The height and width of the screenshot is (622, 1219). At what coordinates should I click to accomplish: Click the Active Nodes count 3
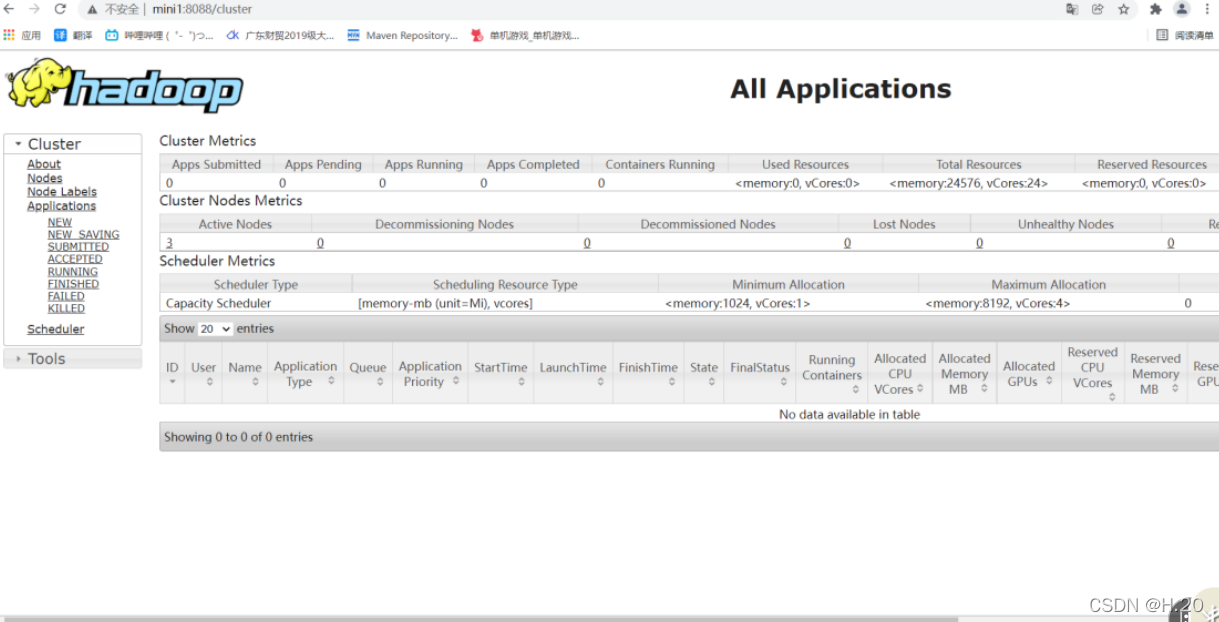pos(169,243)
